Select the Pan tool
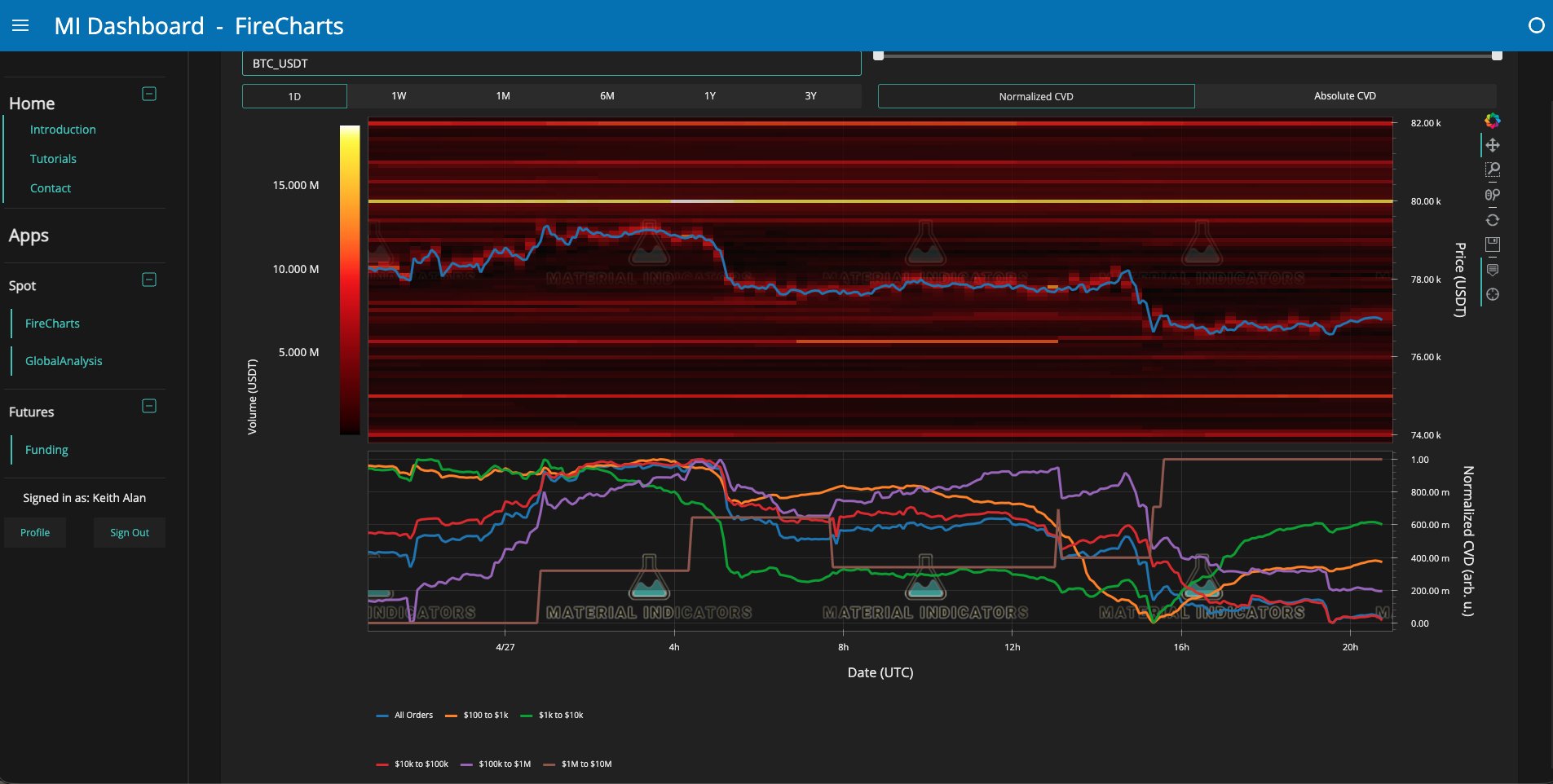Viewport: 1553px width, 784px height. 1492,145
